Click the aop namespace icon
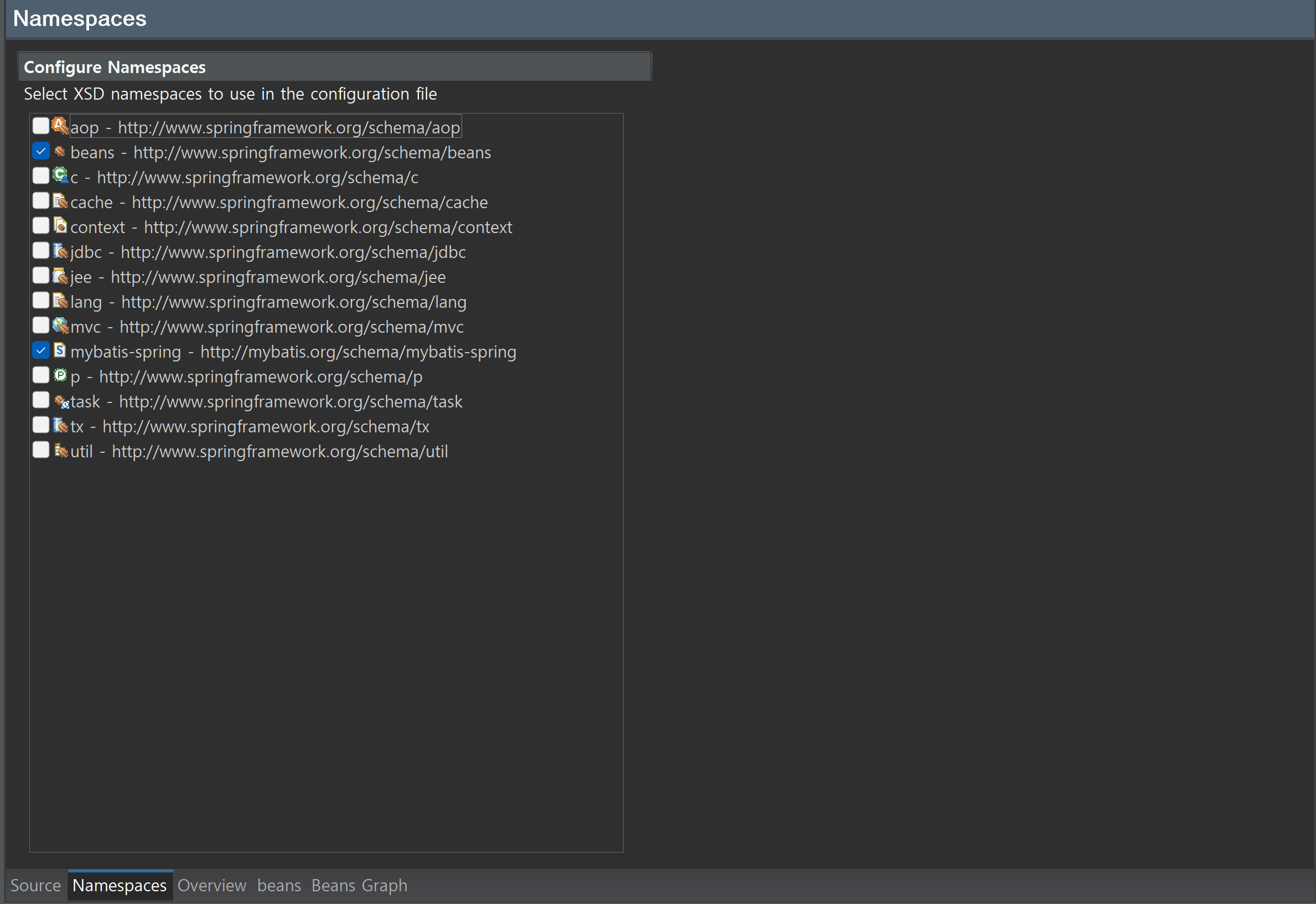 60,126
